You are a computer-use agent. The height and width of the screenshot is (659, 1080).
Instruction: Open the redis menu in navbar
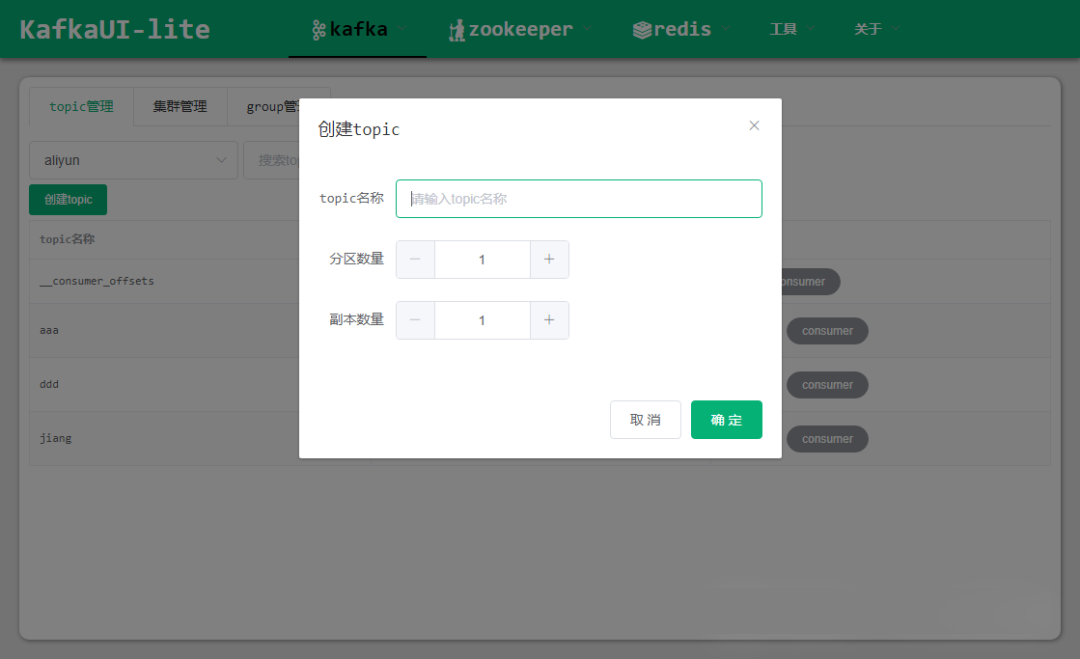pyautogui.click(x=680, y=29)
